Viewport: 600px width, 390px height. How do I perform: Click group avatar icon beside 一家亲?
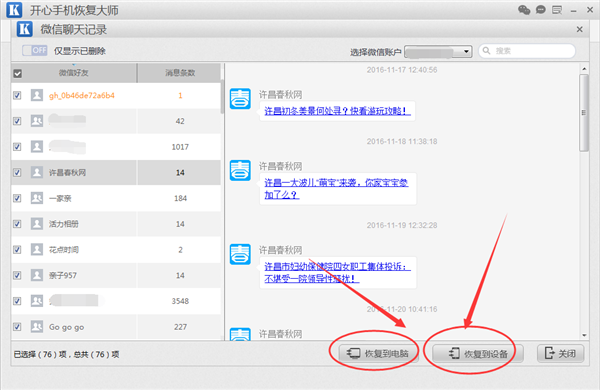pos(37,198)
